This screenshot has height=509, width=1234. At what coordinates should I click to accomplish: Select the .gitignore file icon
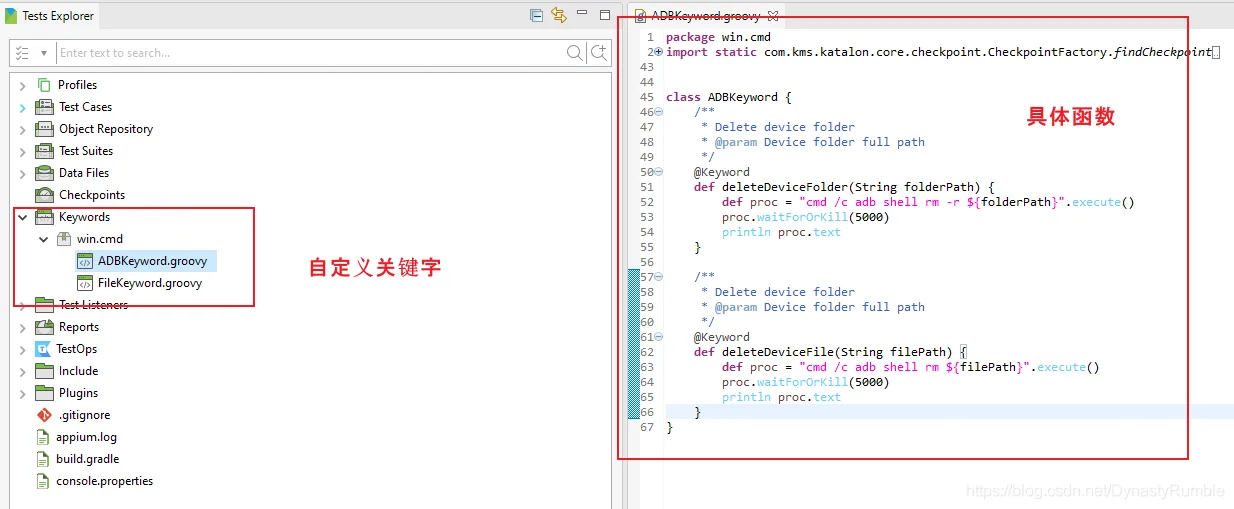(x=44, y=415)
